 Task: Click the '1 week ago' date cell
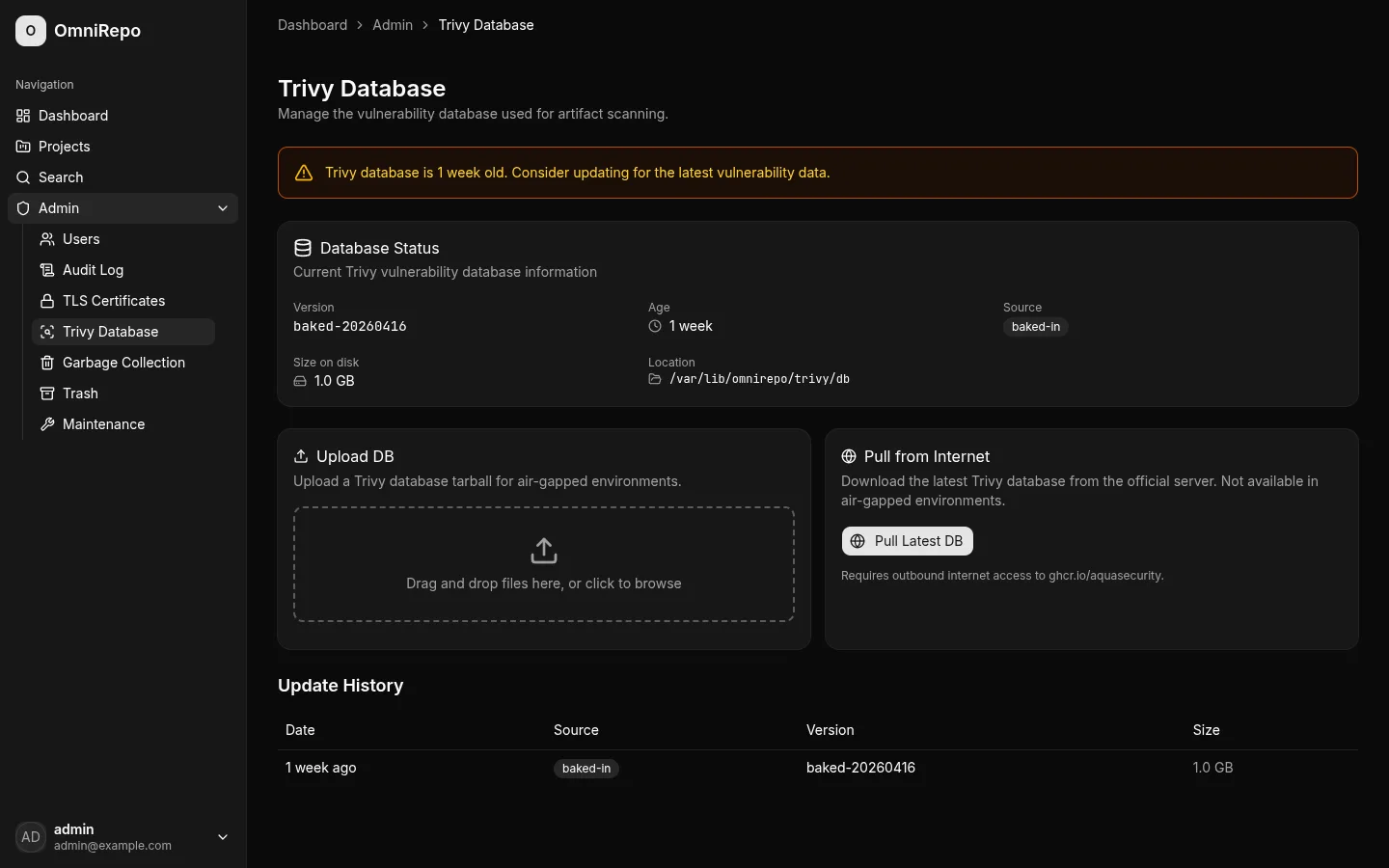(321, 768)
